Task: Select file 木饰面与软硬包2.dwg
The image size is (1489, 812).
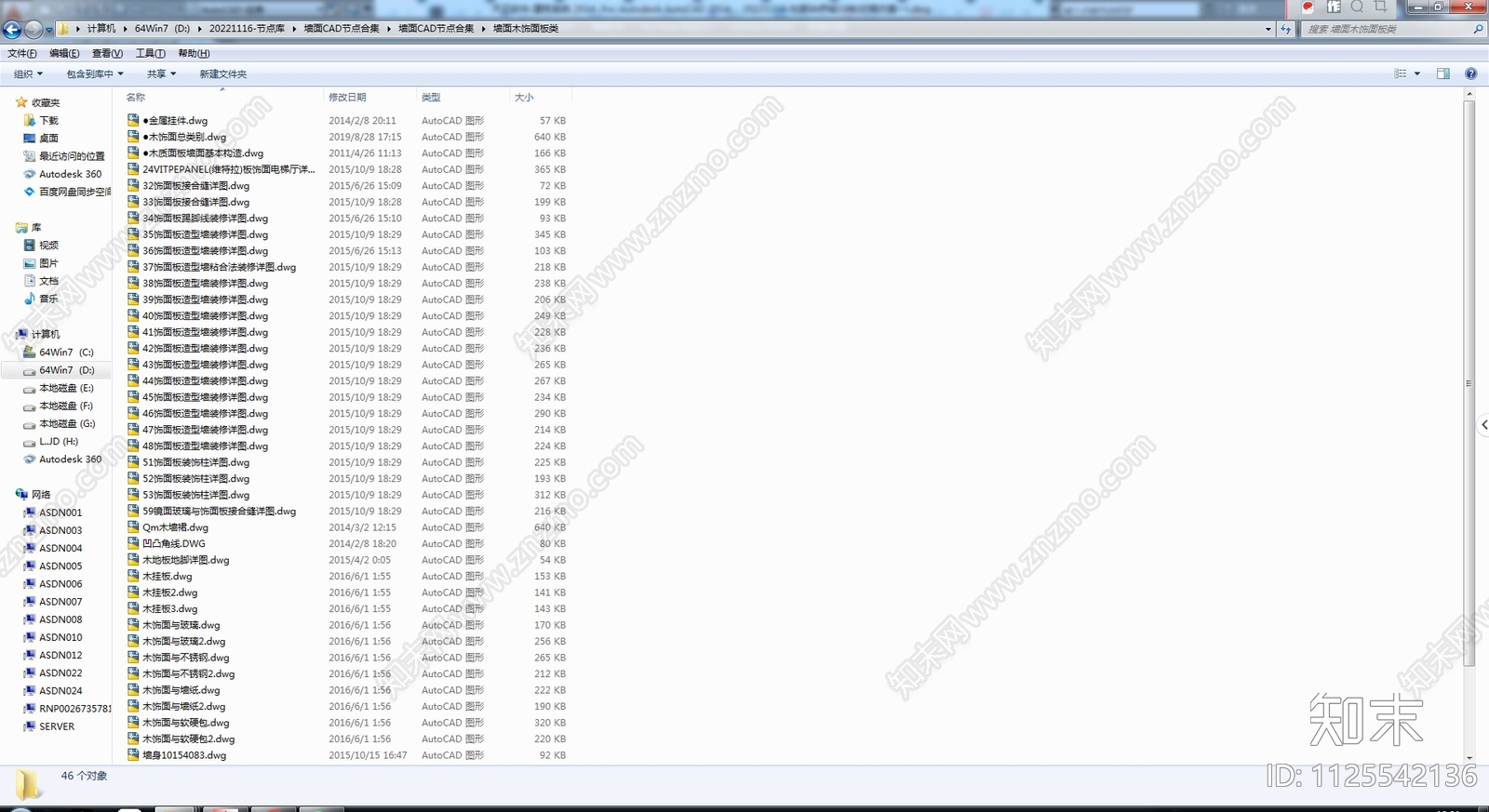Action: point(188,739)
